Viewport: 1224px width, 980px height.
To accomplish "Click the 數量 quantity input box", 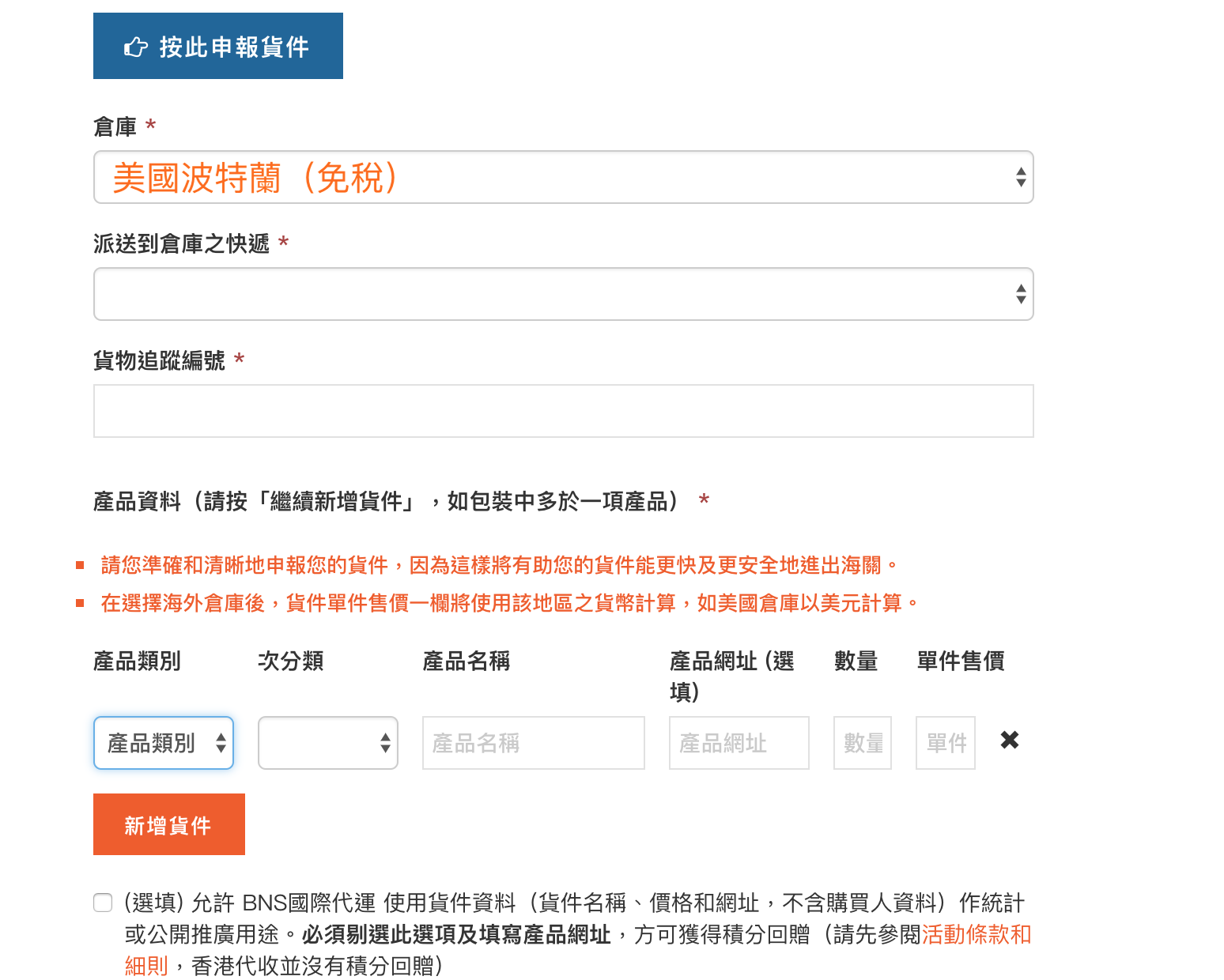I will (x=862, y=743).
